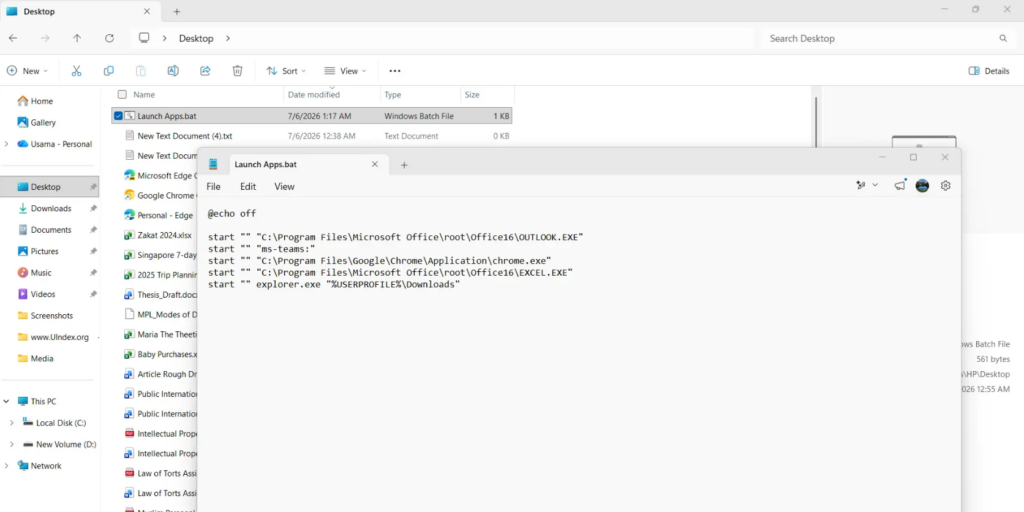
Task: Open Videos in the navigation pane
Action: [43, 294]
